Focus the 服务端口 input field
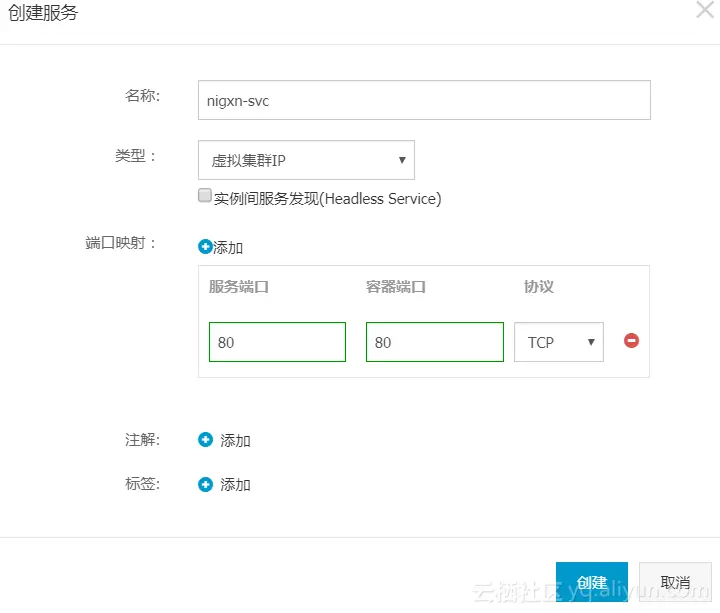The image size is (720, 613). point(277,342)
